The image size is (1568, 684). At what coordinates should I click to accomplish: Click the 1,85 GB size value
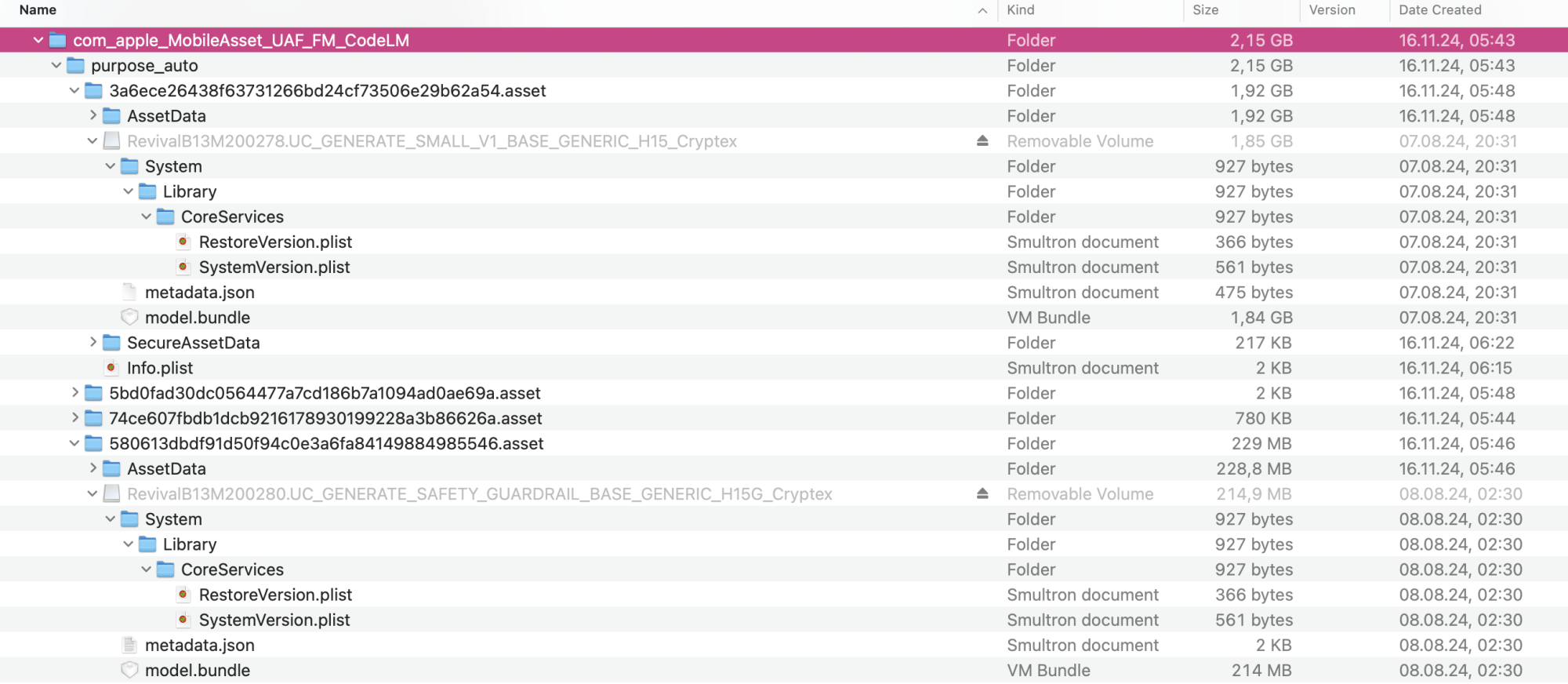1261,141
